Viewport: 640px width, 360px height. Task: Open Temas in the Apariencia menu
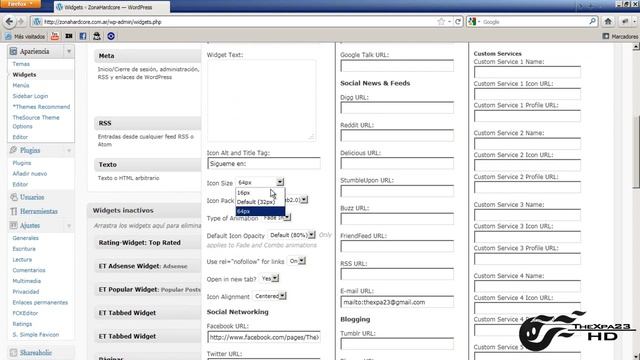21,64
